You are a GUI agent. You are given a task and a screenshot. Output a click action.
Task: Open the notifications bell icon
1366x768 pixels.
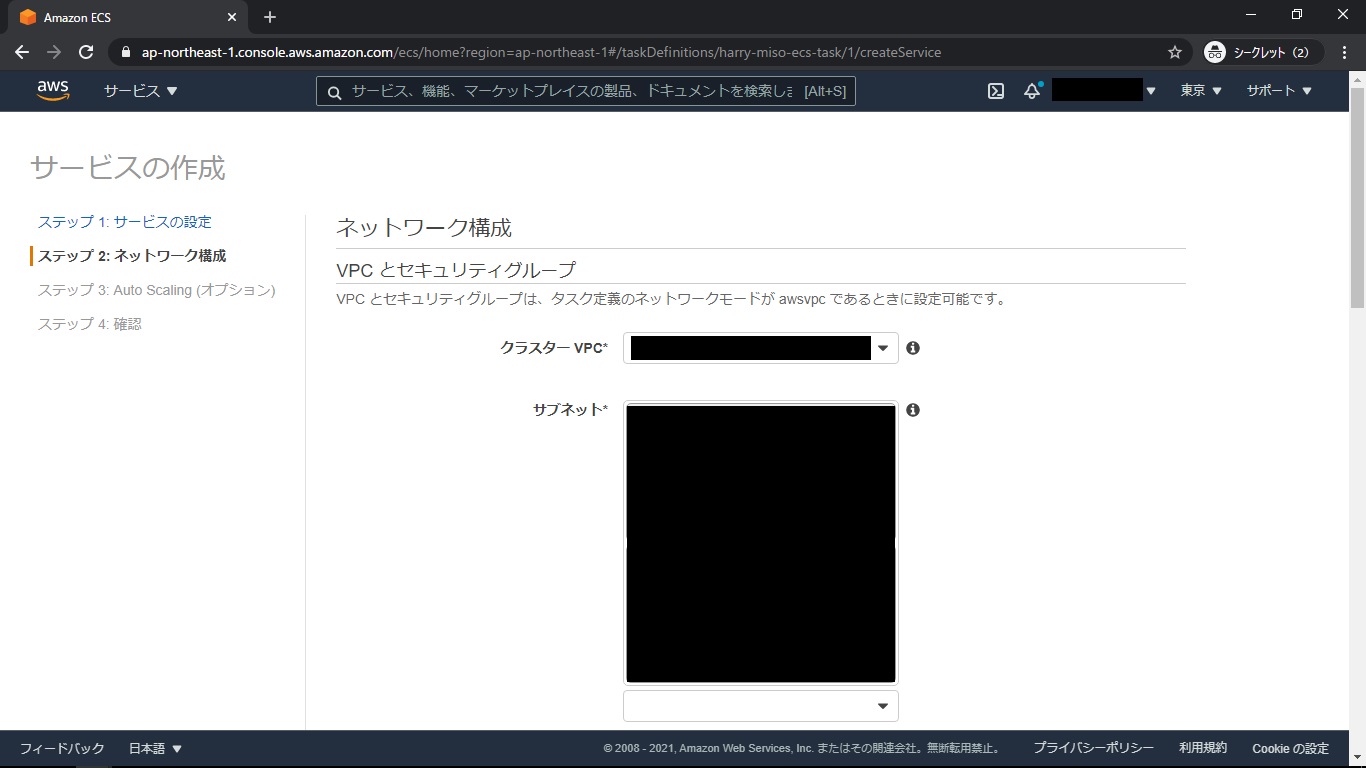point(1032,91)
